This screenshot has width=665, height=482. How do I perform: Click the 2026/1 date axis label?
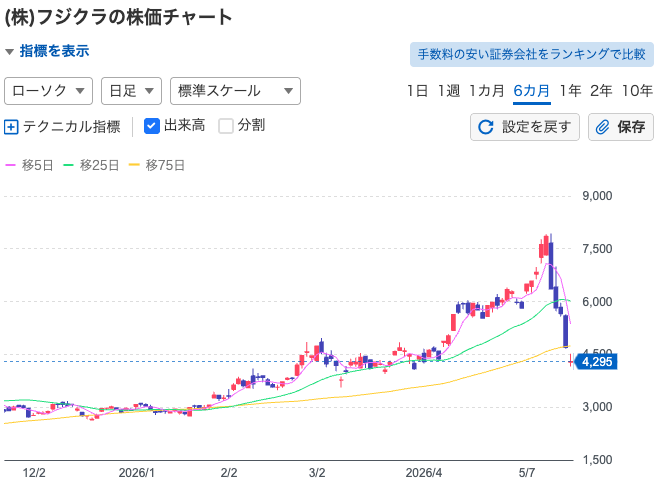[137, 473]
